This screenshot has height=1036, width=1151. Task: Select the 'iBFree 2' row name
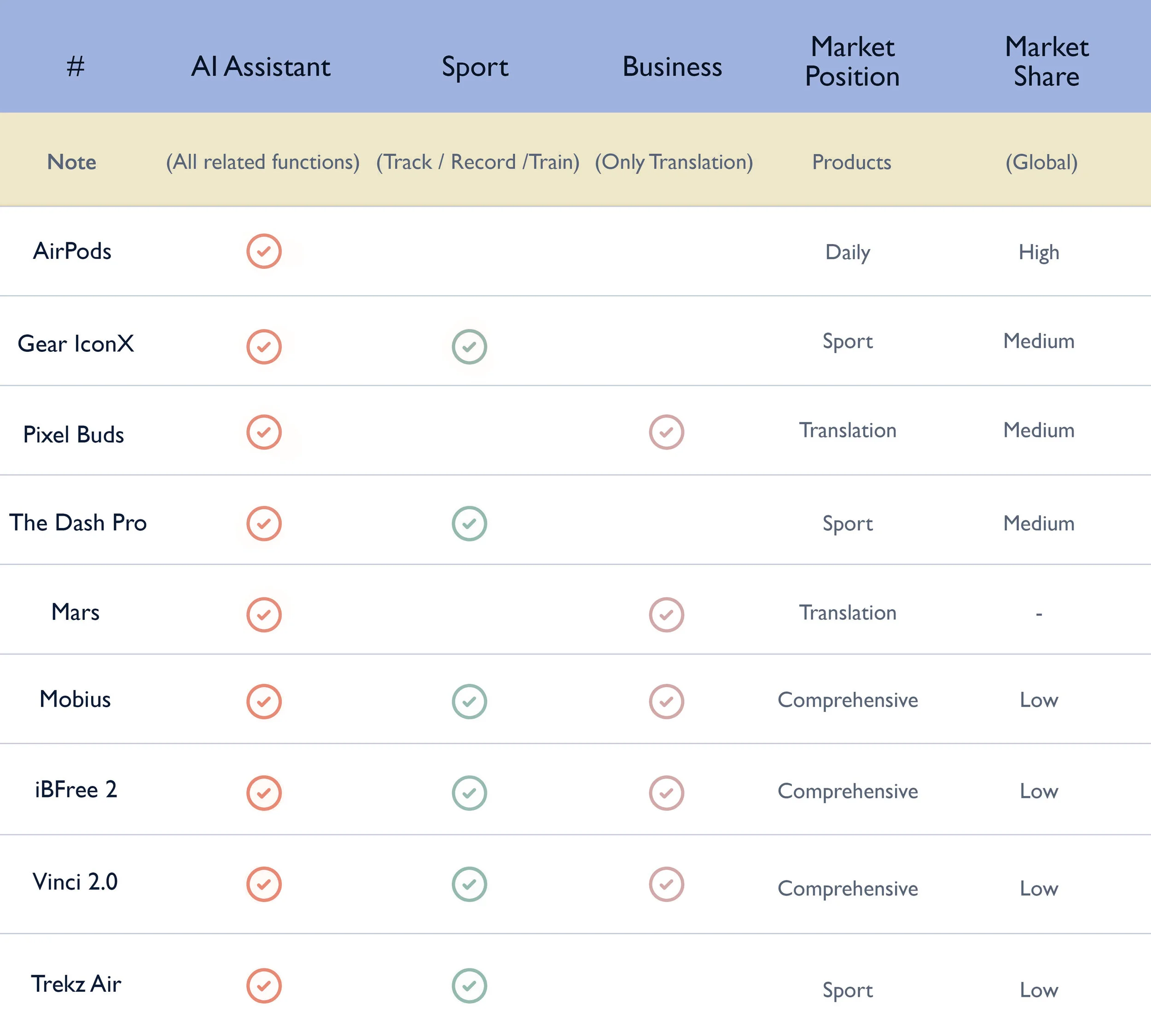(x=76, y=790)
